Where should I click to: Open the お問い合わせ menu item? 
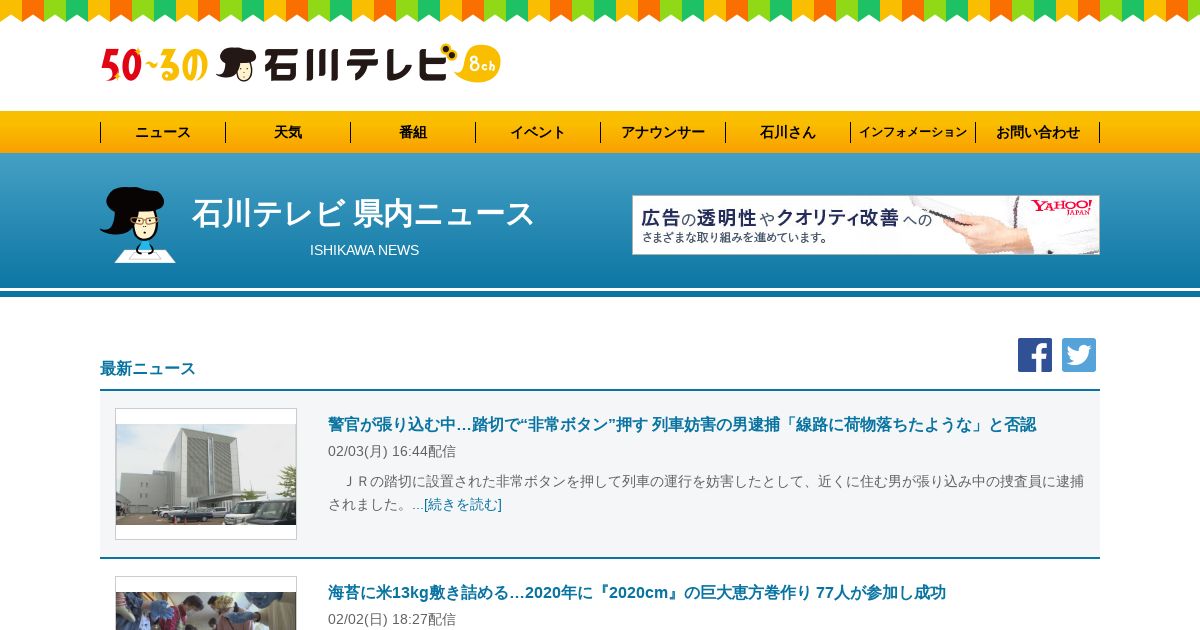[x=1038, y=132]
